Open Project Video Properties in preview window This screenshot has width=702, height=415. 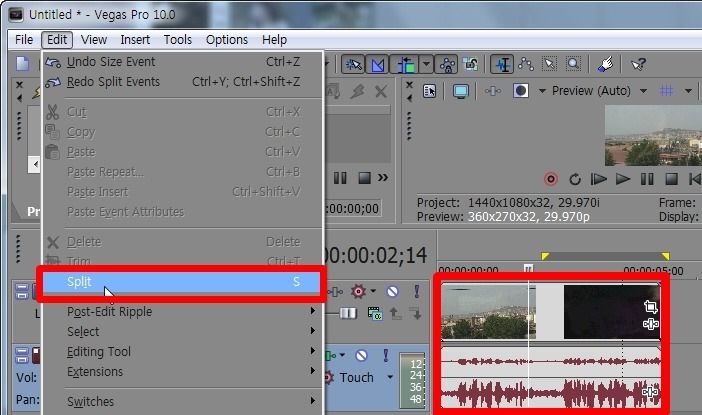[429, 91]
